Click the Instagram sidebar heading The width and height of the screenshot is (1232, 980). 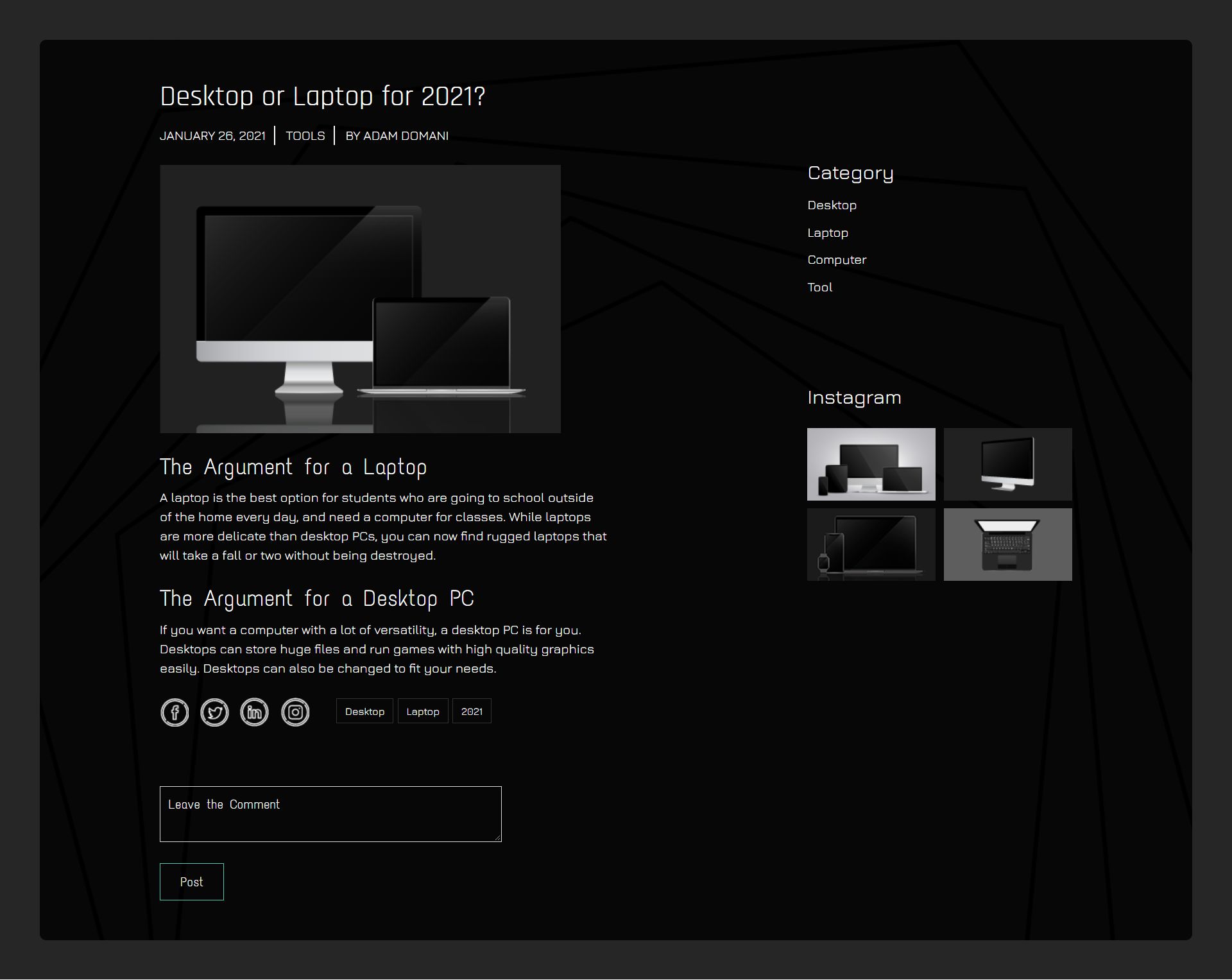(x=854, y=398)
